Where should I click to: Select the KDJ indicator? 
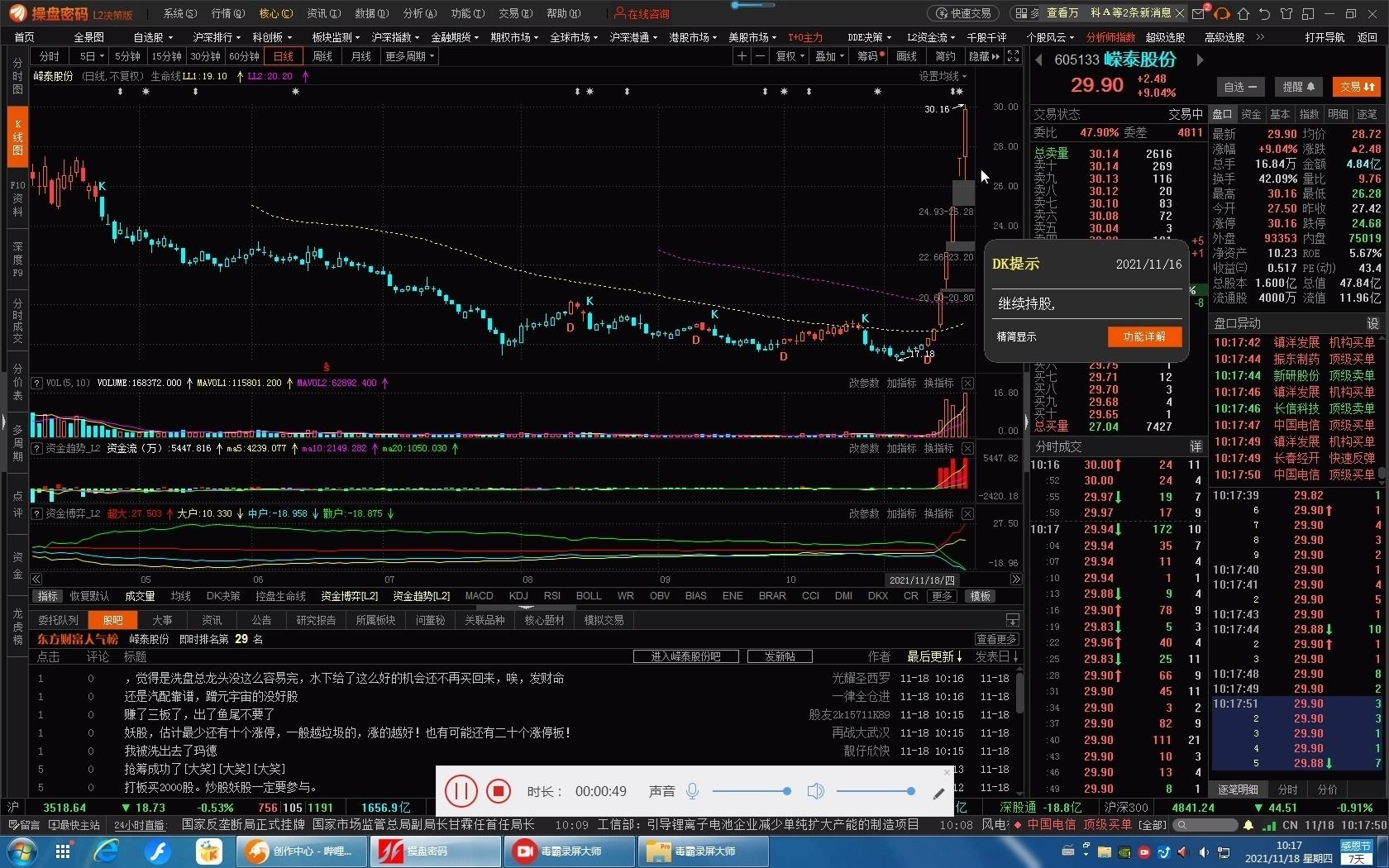518,596
